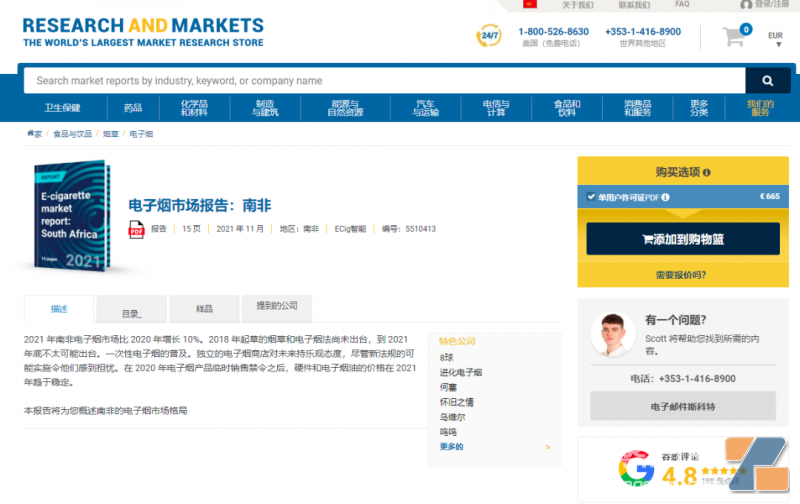Click the US phone number 1-800-526-8630

[554, 32]
